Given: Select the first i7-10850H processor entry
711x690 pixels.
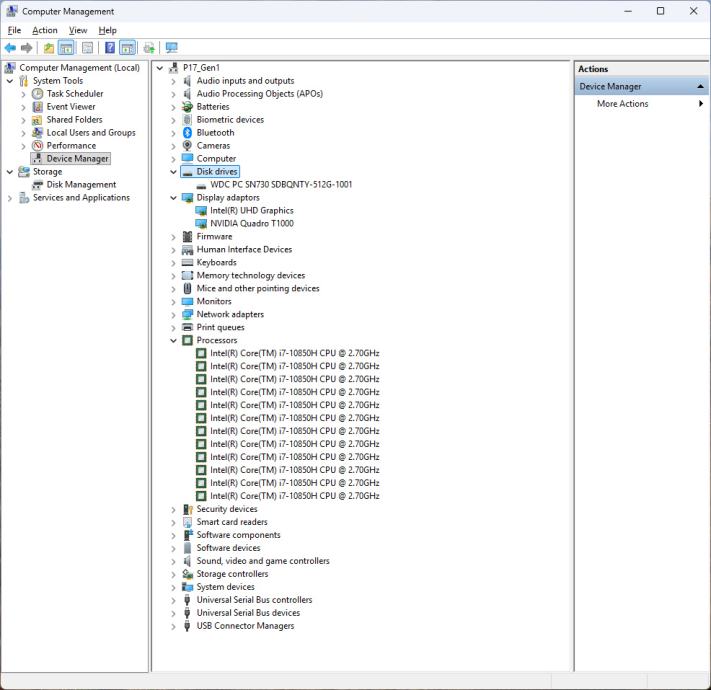Looking at the screenshot, I should (294, 353).
